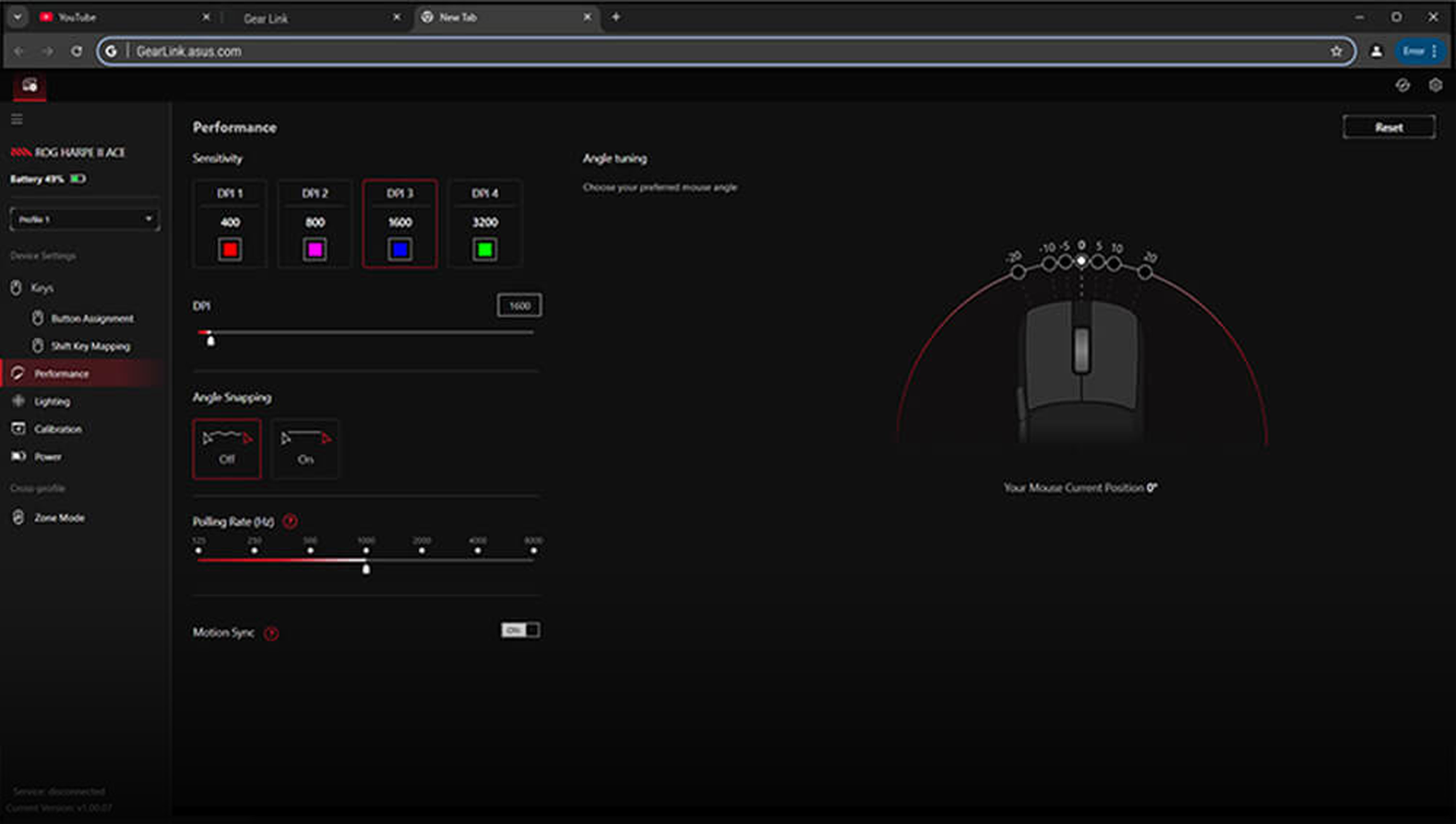The width and height of the screenshot is (1456, 824).
Task: Set Angle Snapping to Off
Action: tap(227, 448)
